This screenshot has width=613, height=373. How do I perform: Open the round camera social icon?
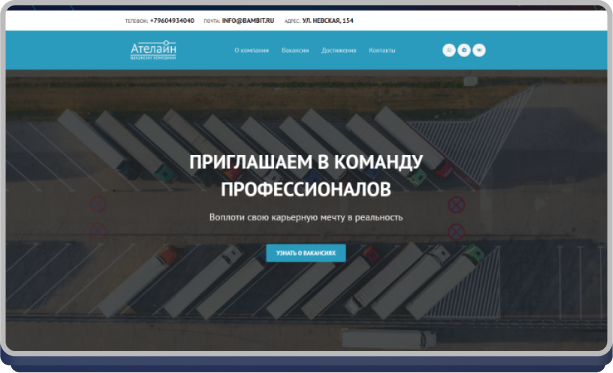click(x=464, y=50)
